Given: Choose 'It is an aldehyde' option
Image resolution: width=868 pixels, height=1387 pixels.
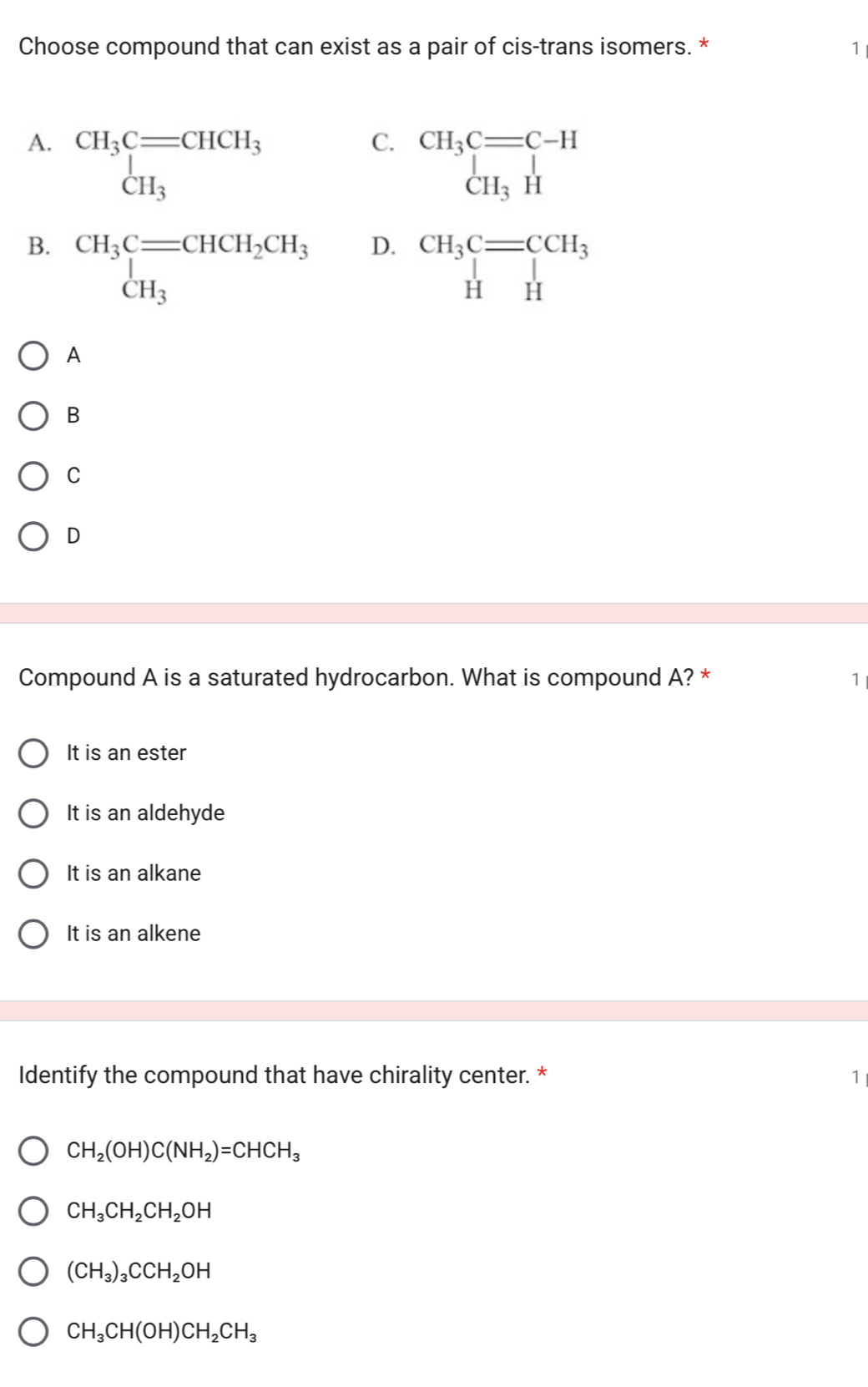Looking at the screenshot, I should [x=34, y=813].
